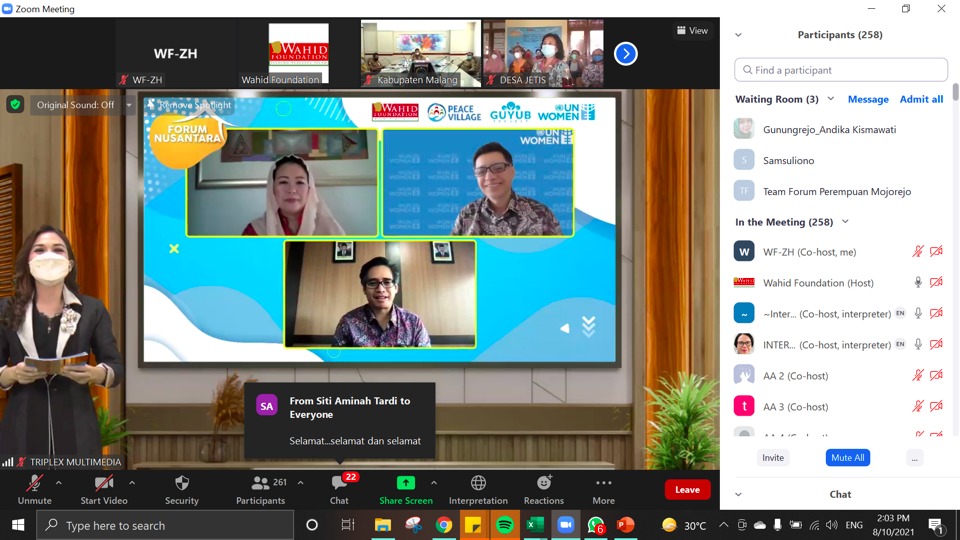Open the Security shield options

(181, 484)
